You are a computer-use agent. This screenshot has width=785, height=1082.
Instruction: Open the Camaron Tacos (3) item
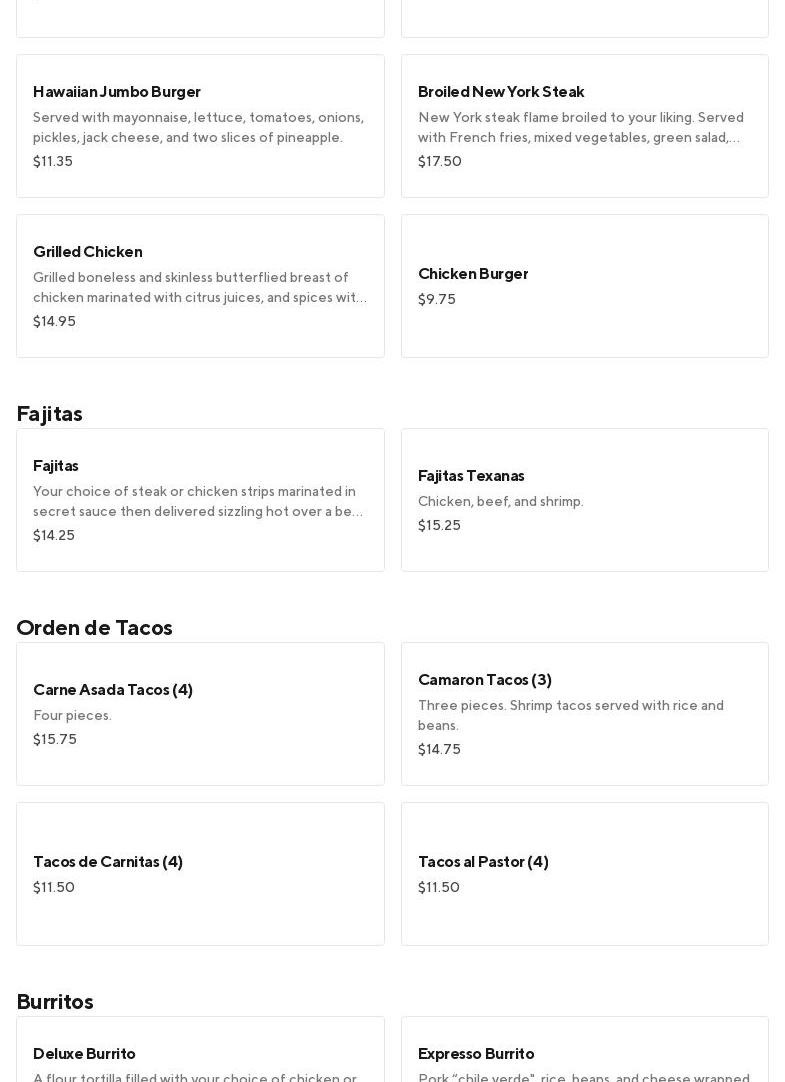pos(584,713)
